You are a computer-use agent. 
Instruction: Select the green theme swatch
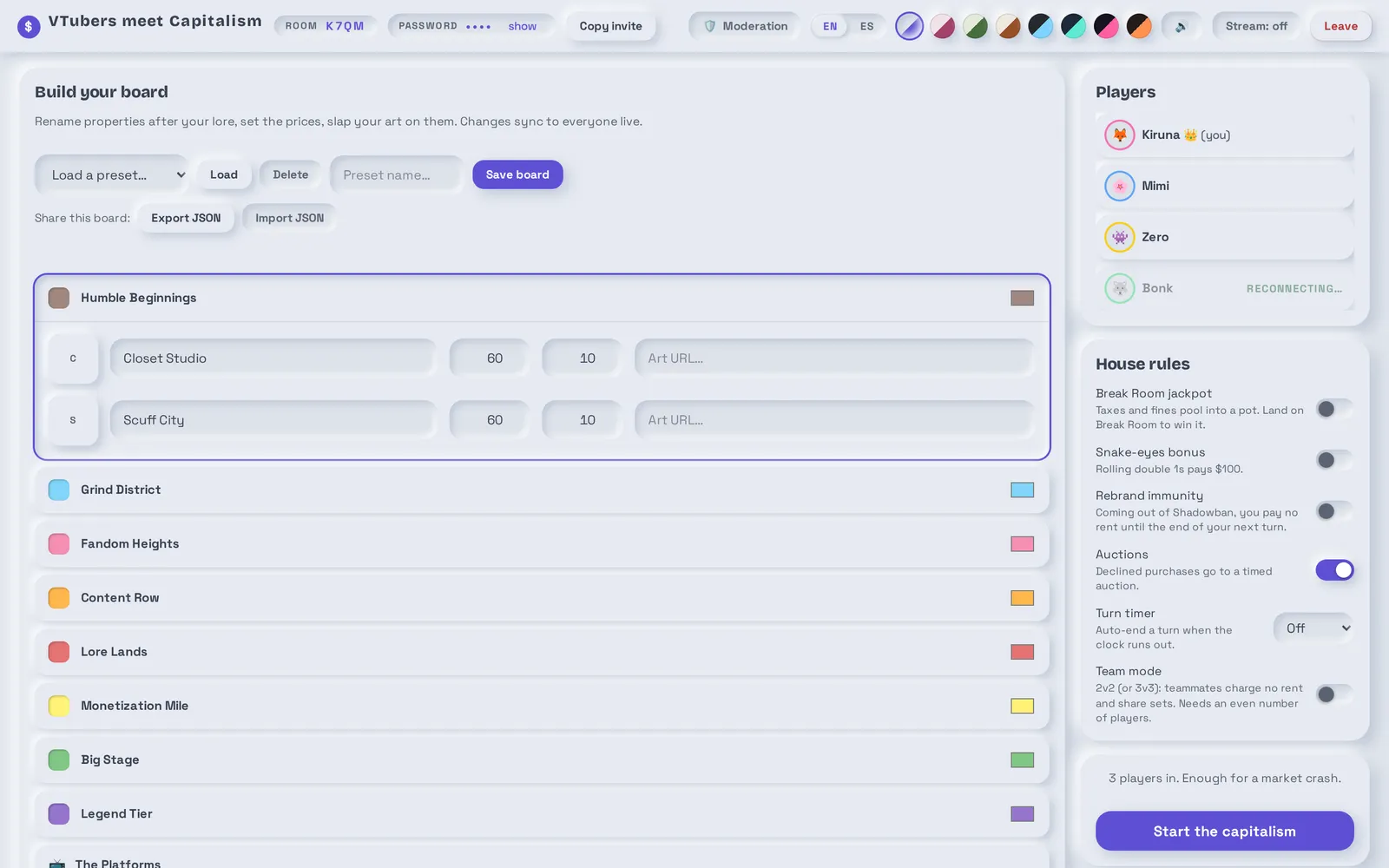[x=976, y=26]
